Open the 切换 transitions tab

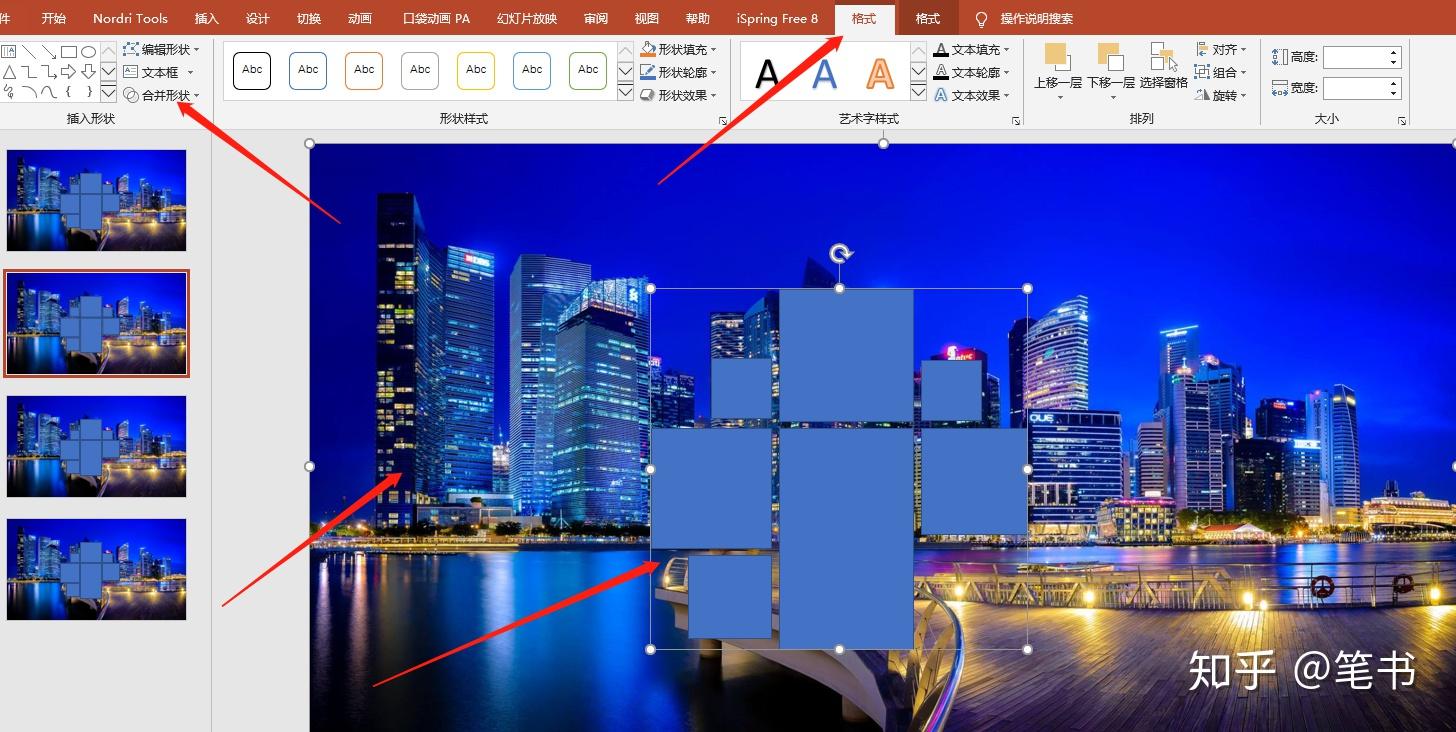[309, 19]
